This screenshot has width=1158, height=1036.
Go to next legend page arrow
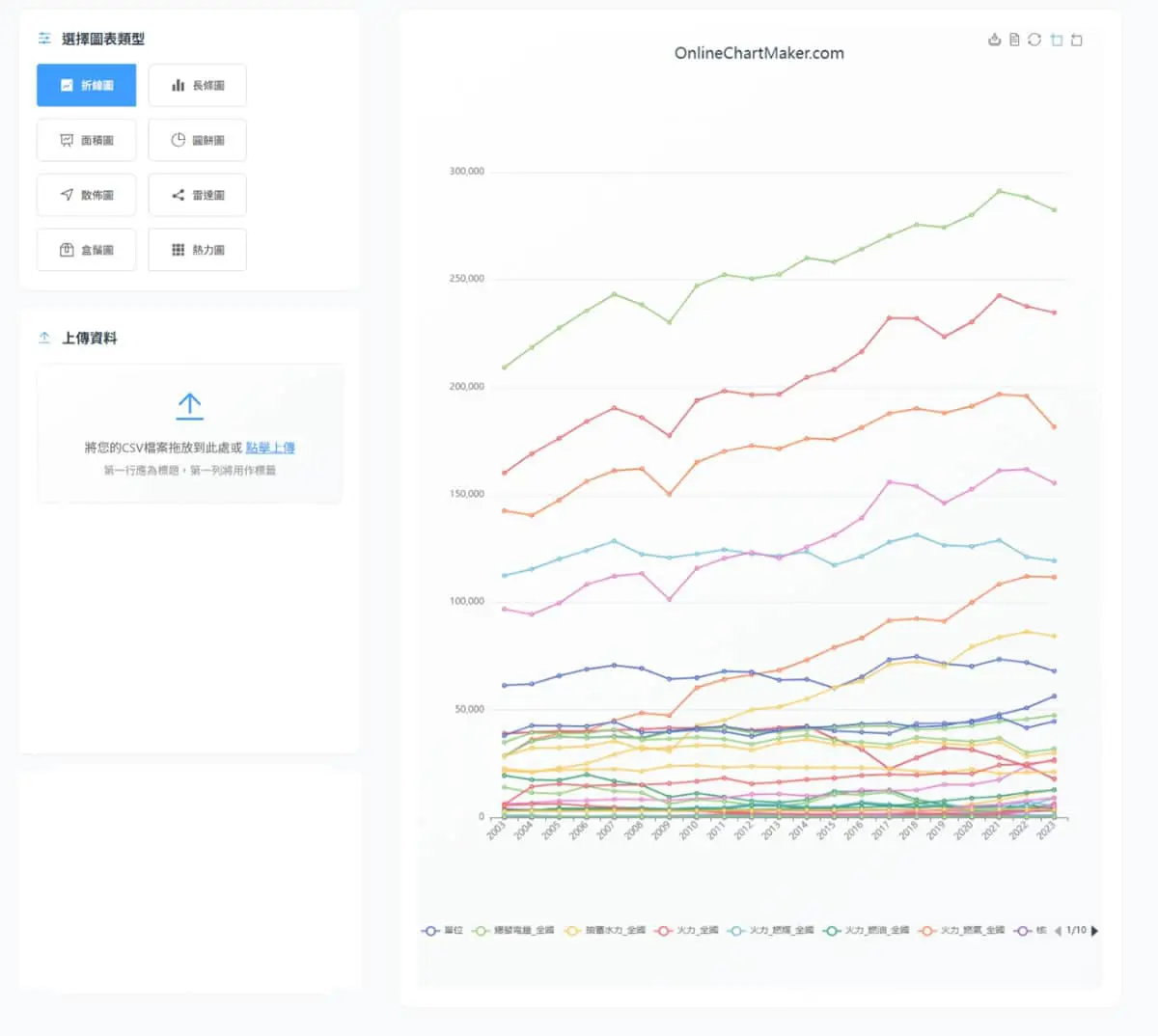click(1094, 931)
